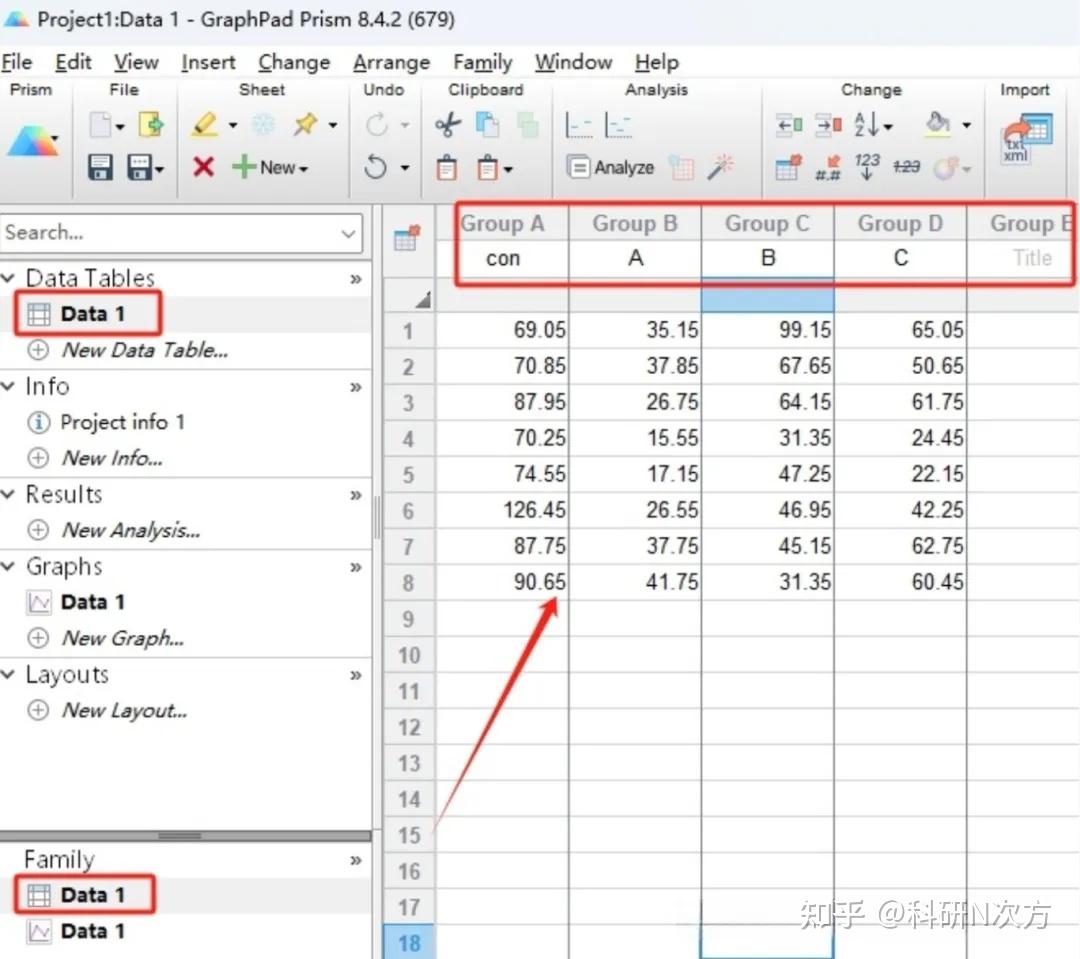Click the delete column icon in Change
The image size is (1080, 959).
(x=829, y=125)
